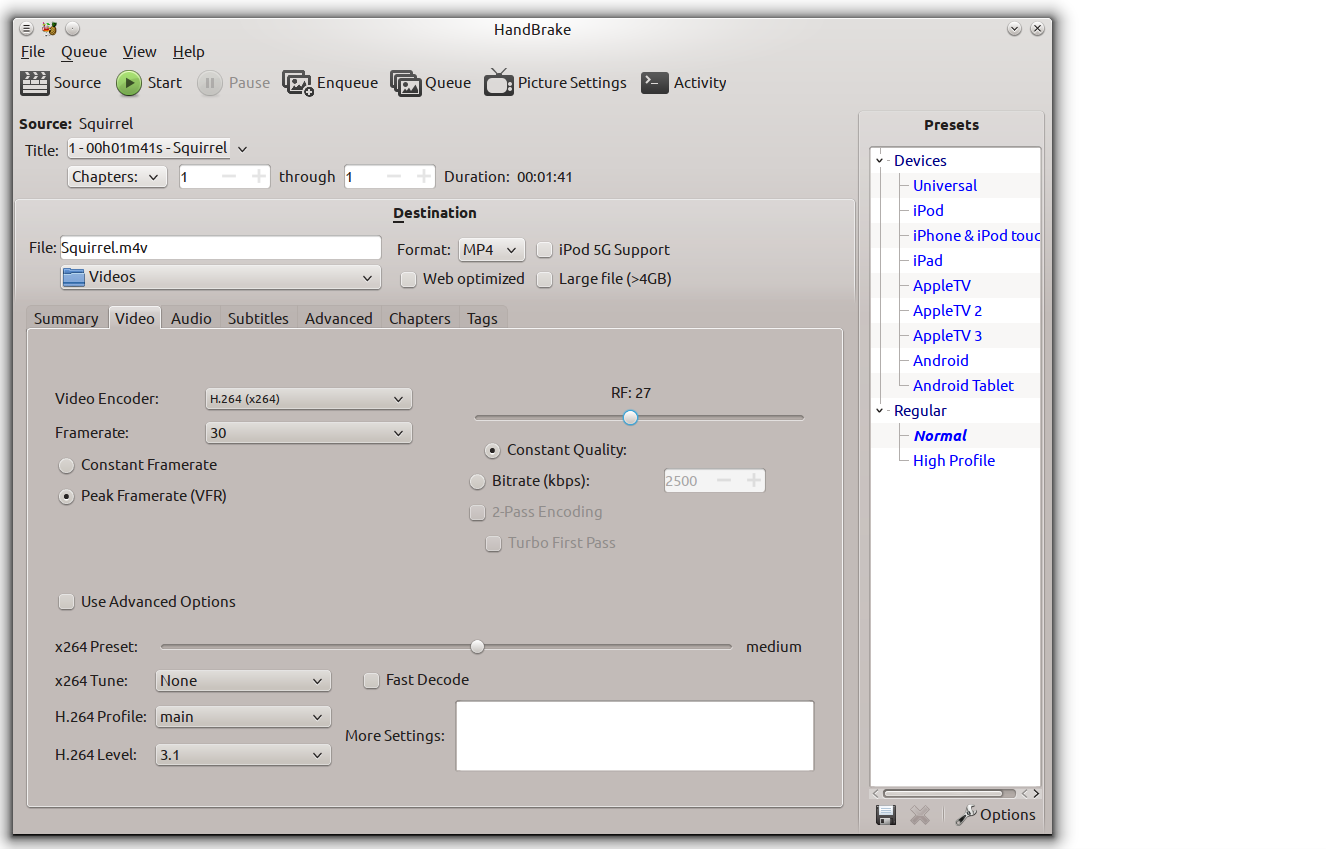Image resolution: width=1326 pixels, height=849 pixels.
Task: Collapse the Regular preset group
Action: (x=880, y=411)
